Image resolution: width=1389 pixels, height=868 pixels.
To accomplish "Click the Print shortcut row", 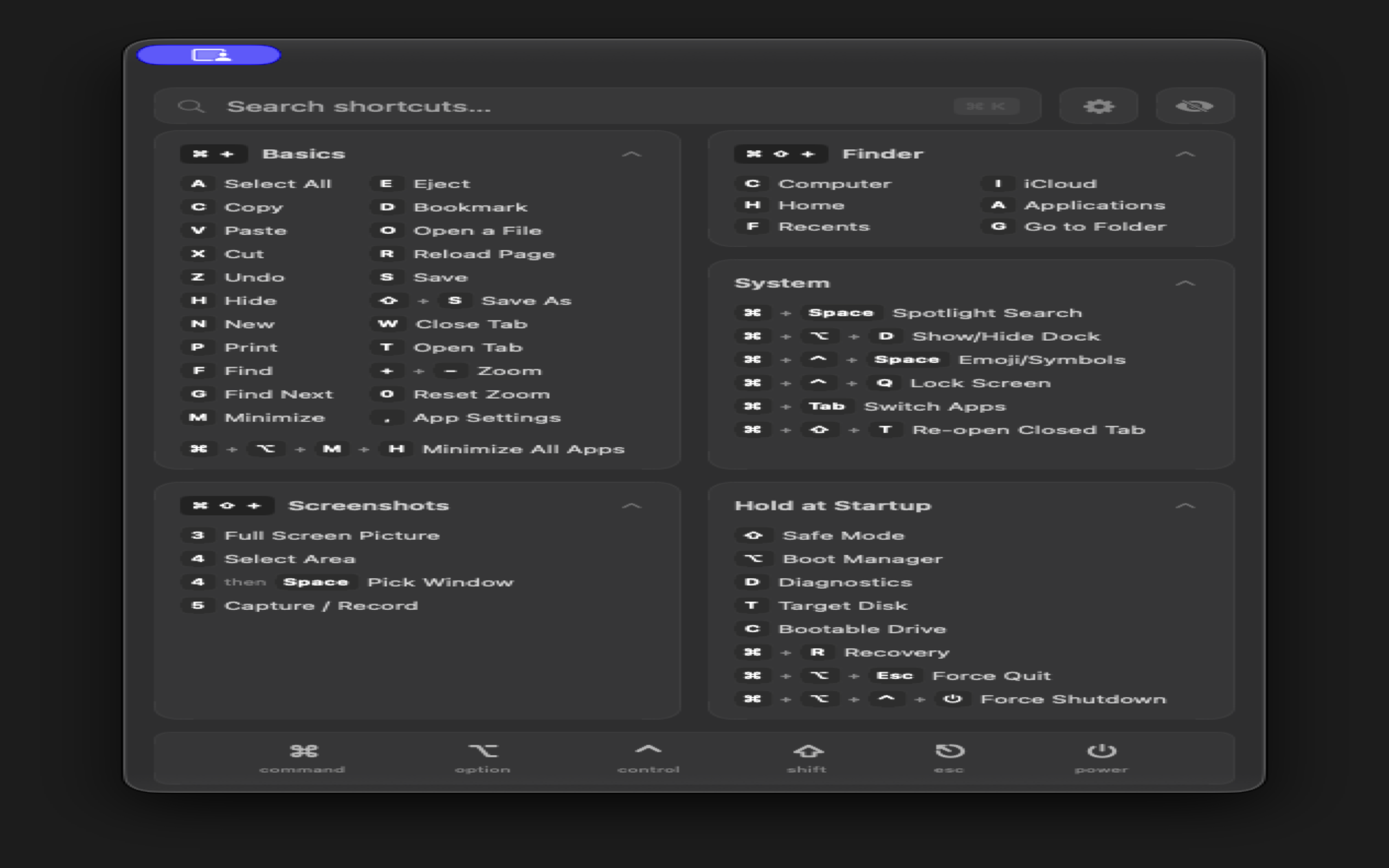I will [x=230, y=348].
